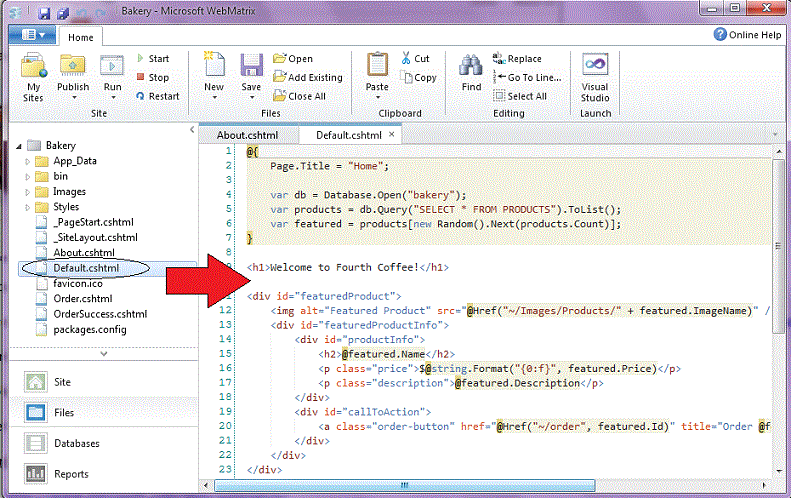The width and height of the screenshot is (791, 498).
Task: Expand the Images folder
Action: point(27,192)
